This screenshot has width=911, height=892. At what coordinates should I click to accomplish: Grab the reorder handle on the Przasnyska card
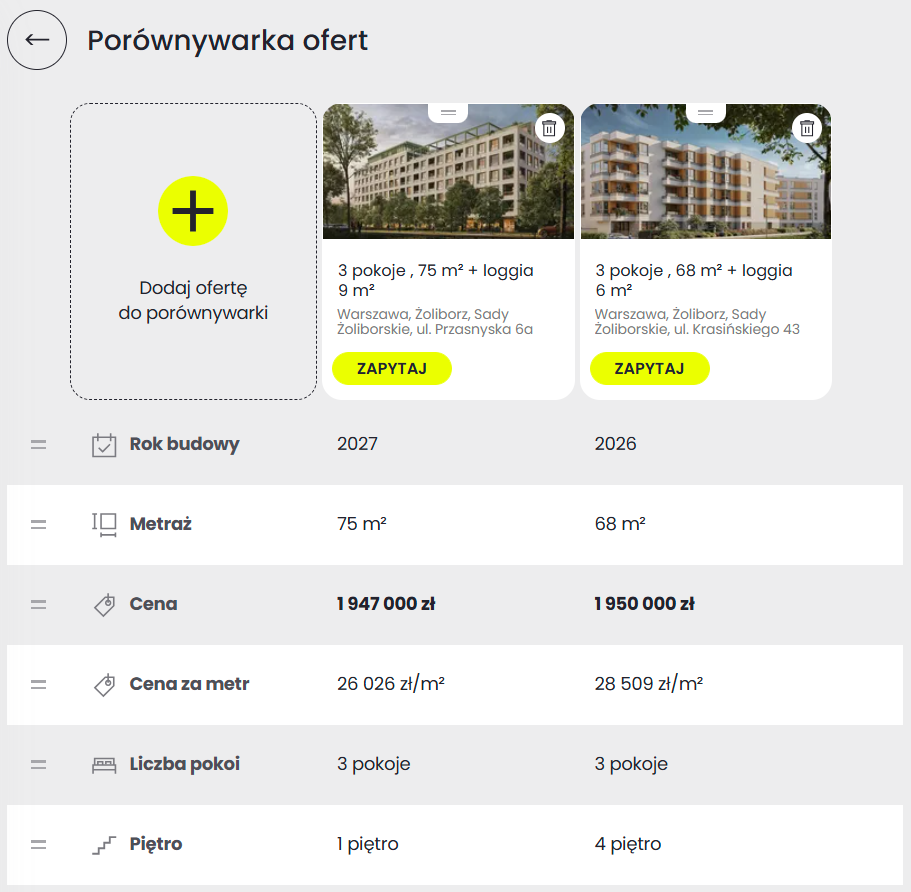[x=448, y=113]
